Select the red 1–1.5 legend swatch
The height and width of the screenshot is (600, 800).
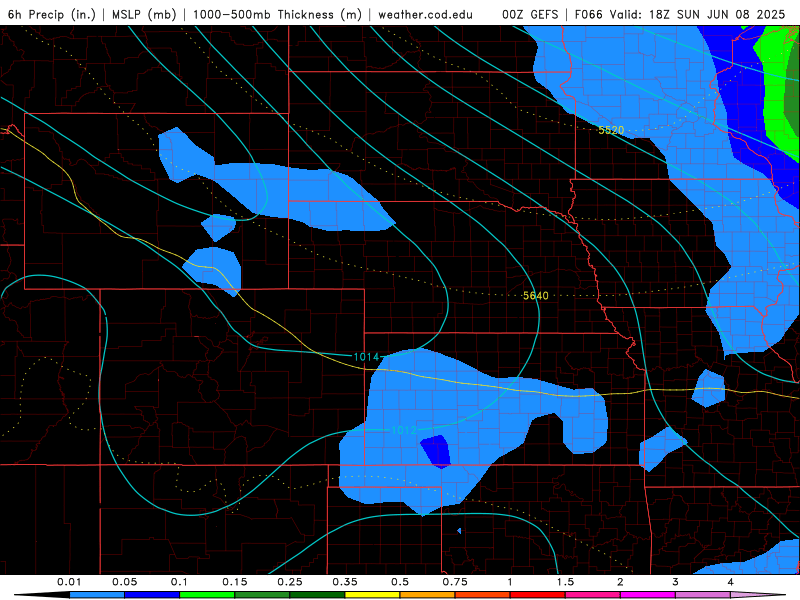point(538,595)
